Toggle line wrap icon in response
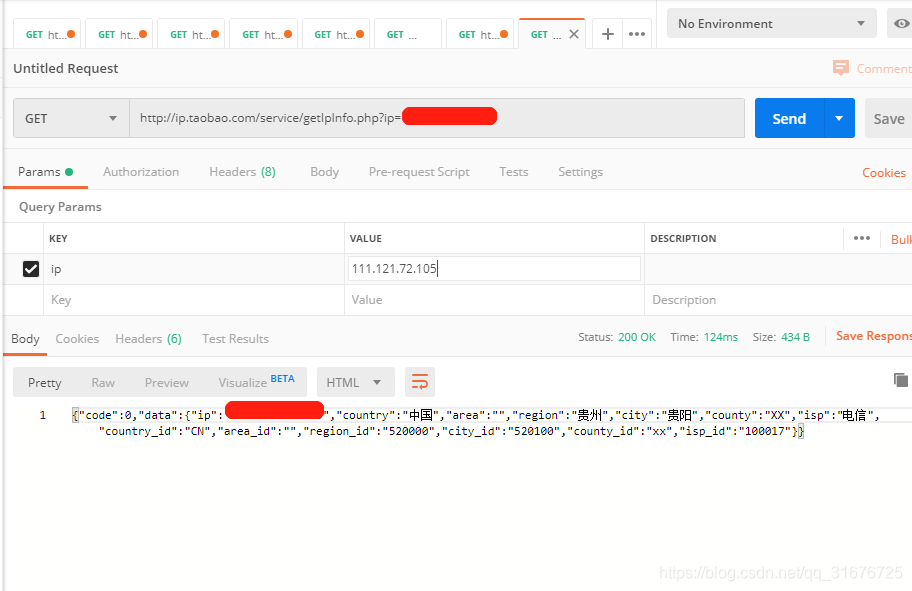 point(419,382)
